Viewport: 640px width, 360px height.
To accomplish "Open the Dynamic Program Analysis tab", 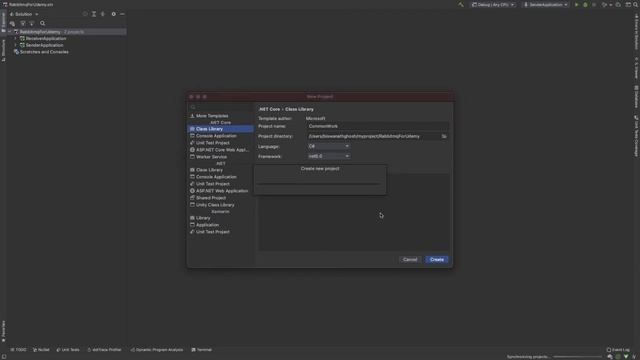I will [157, 350].
